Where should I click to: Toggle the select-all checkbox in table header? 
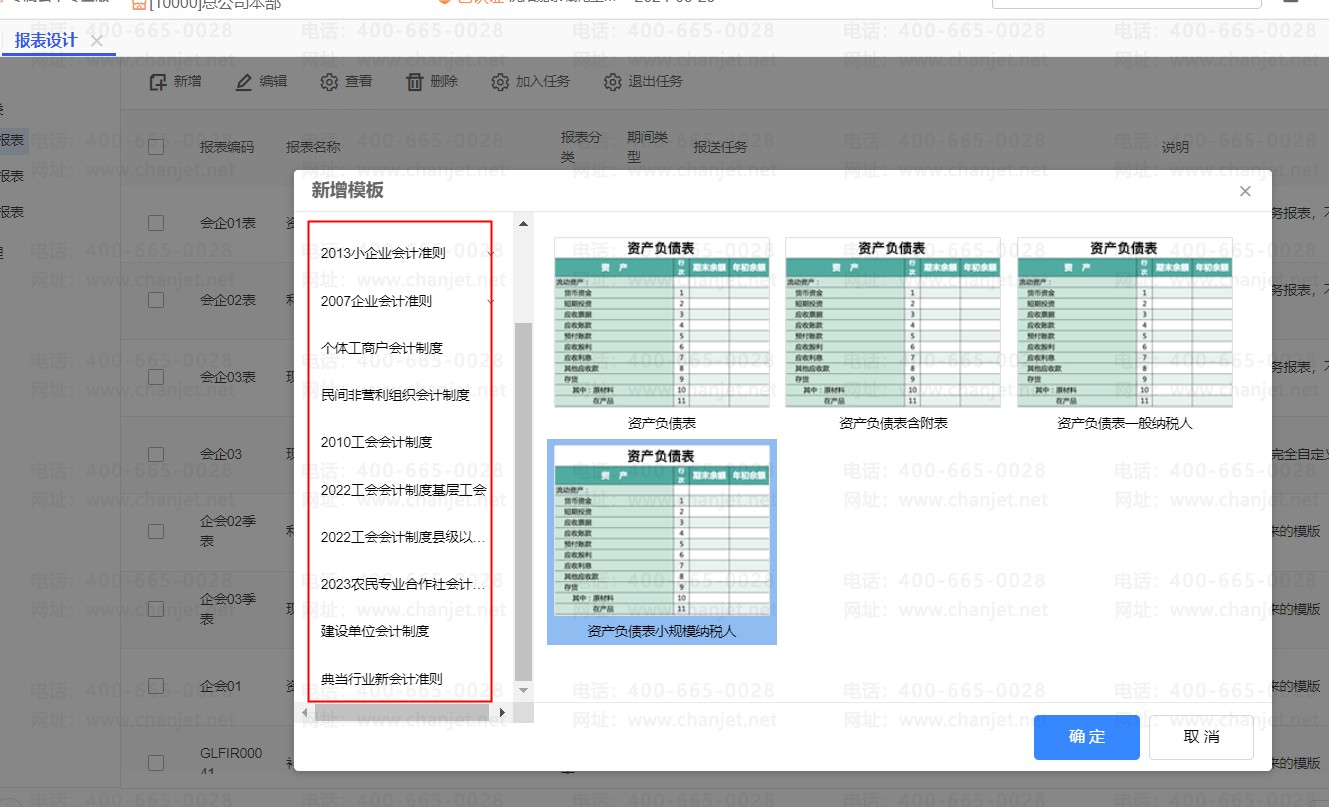(156, 147)
